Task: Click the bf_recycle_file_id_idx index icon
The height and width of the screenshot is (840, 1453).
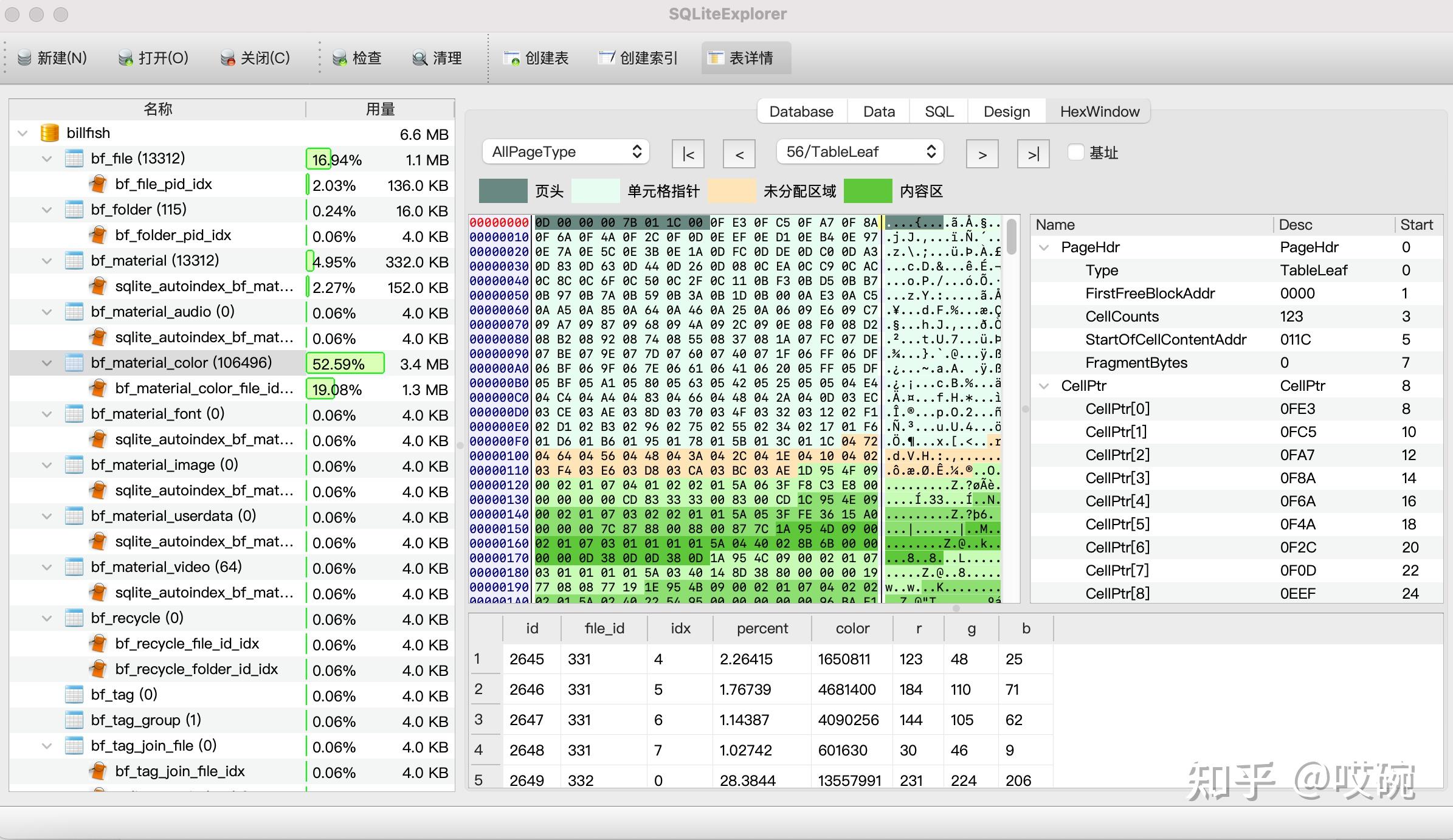Action: pyautogui.click(x=98, y=644)
